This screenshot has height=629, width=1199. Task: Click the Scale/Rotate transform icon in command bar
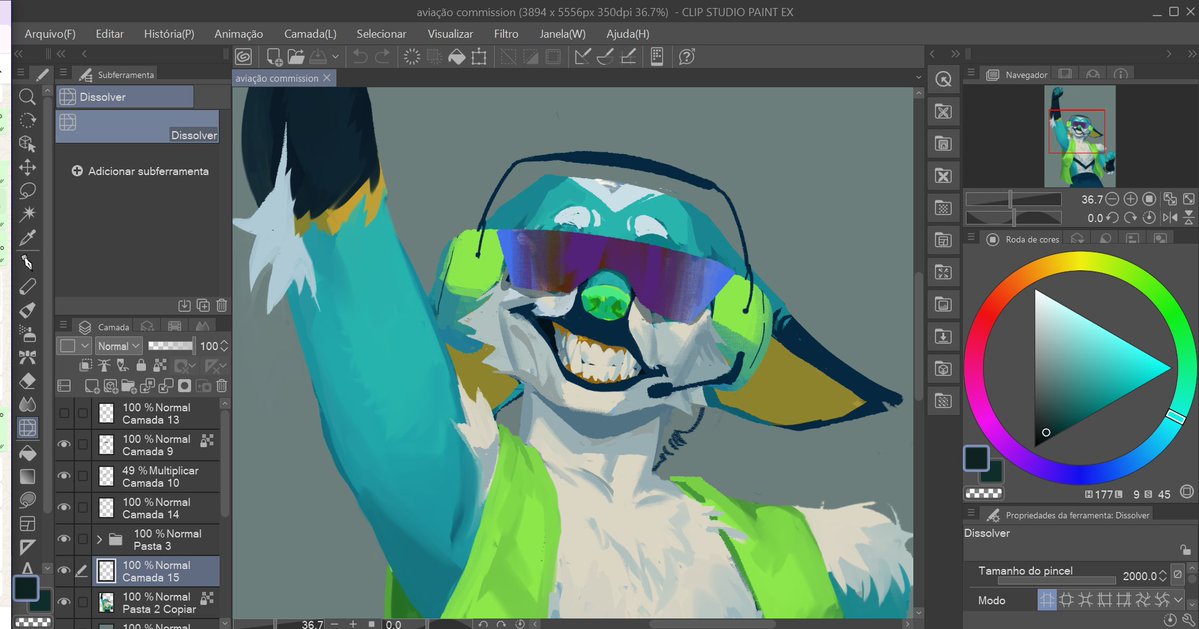(479, 57)
